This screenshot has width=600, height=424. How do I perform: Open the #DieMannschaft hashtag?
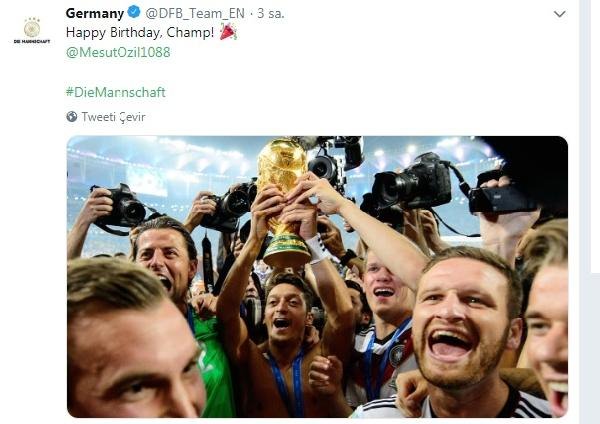(x=116, y=92)
